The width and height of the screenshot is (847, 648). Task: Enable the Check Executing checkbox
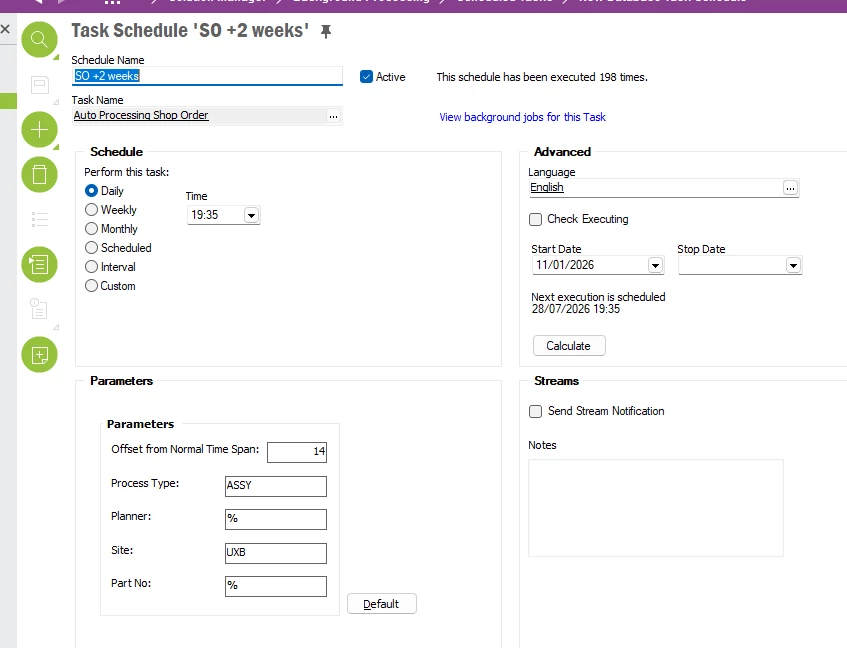pos(535,219)
